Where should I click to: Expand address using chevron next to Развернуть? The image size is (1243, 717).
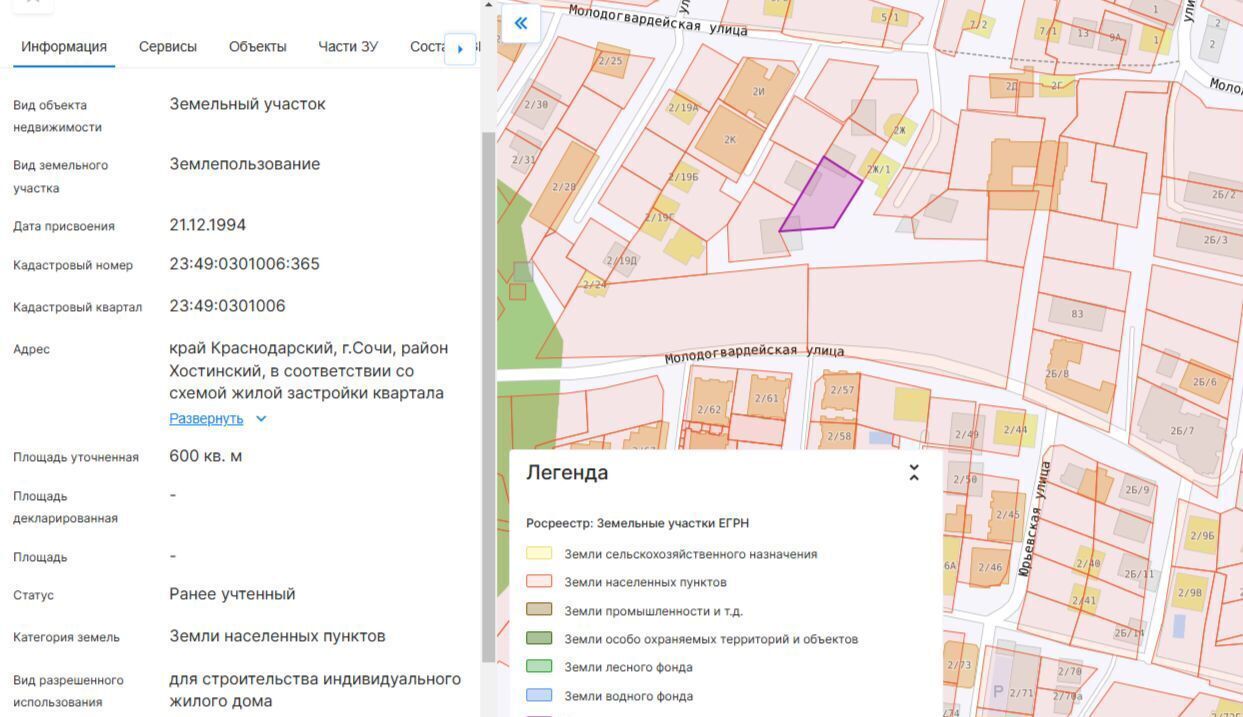pos(261,419)
